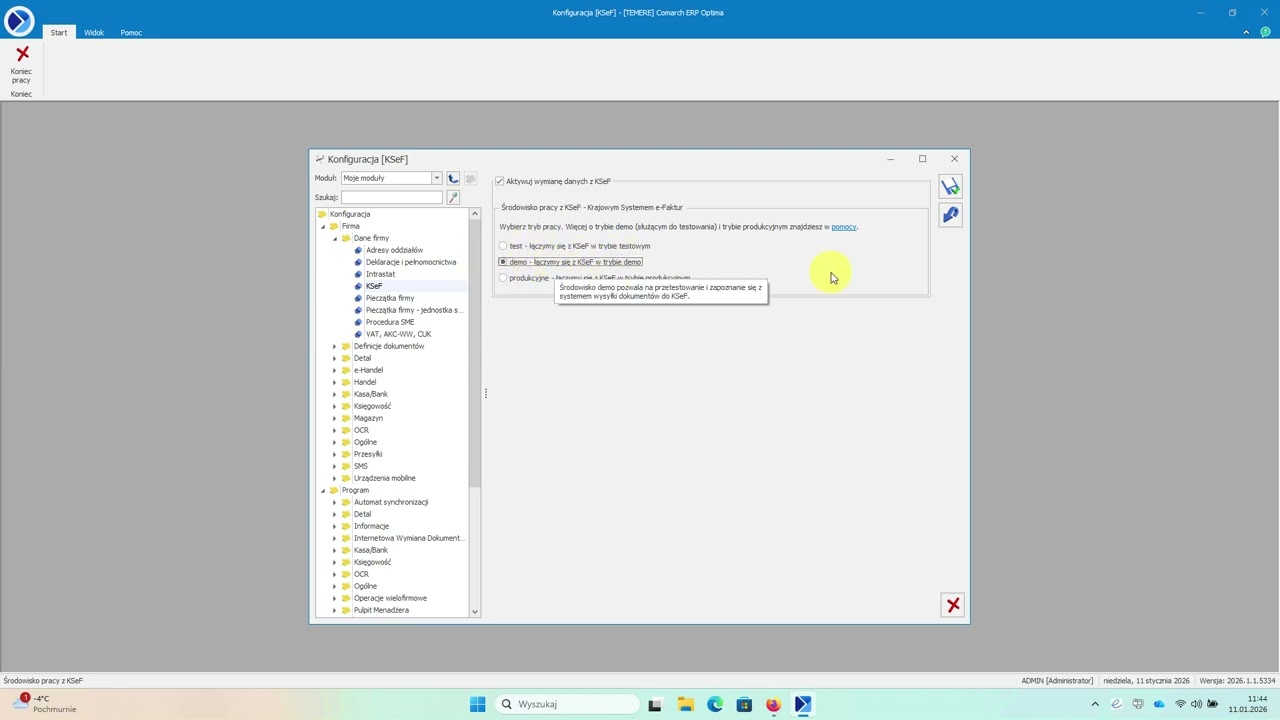
Task: Open the Moduł dropdown
Action: pyautogui.click(x=436, y=178)
